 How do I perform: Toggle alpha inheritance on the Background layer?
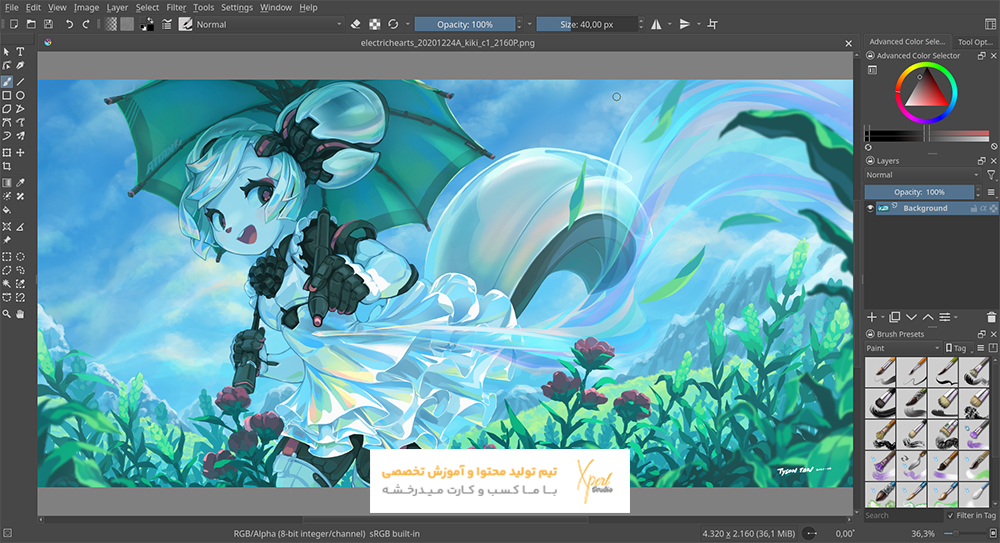point(984,209)
